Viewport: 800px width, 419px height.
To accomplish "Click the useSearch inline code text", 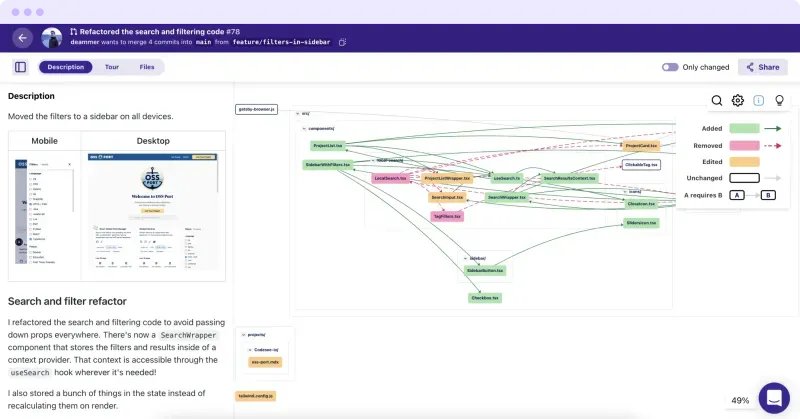I will [x=30, y=373].
